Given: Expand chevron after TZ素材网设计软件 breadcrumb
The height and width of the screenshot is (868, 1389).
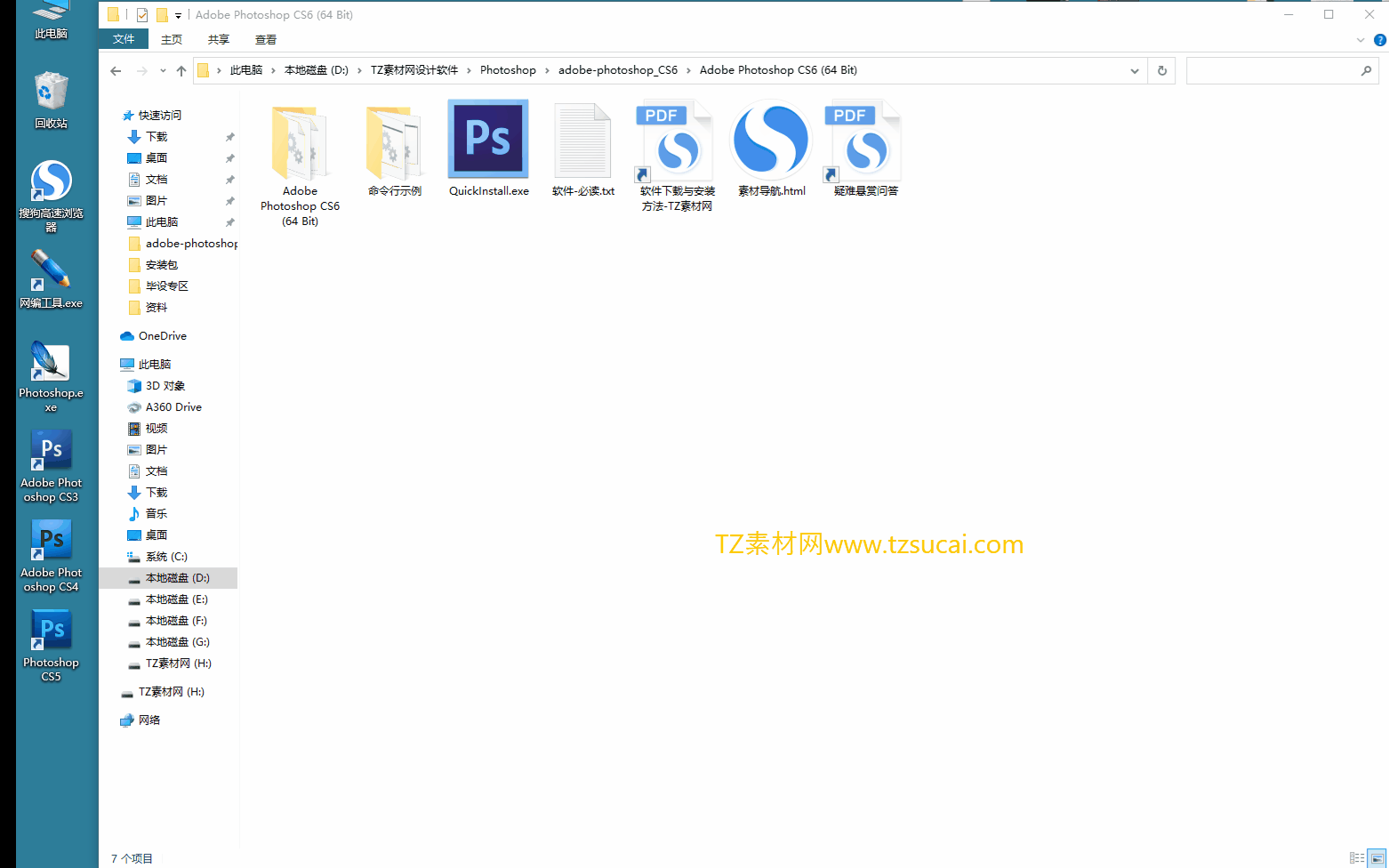Looking at the screenshot, I should pos(469,70).
